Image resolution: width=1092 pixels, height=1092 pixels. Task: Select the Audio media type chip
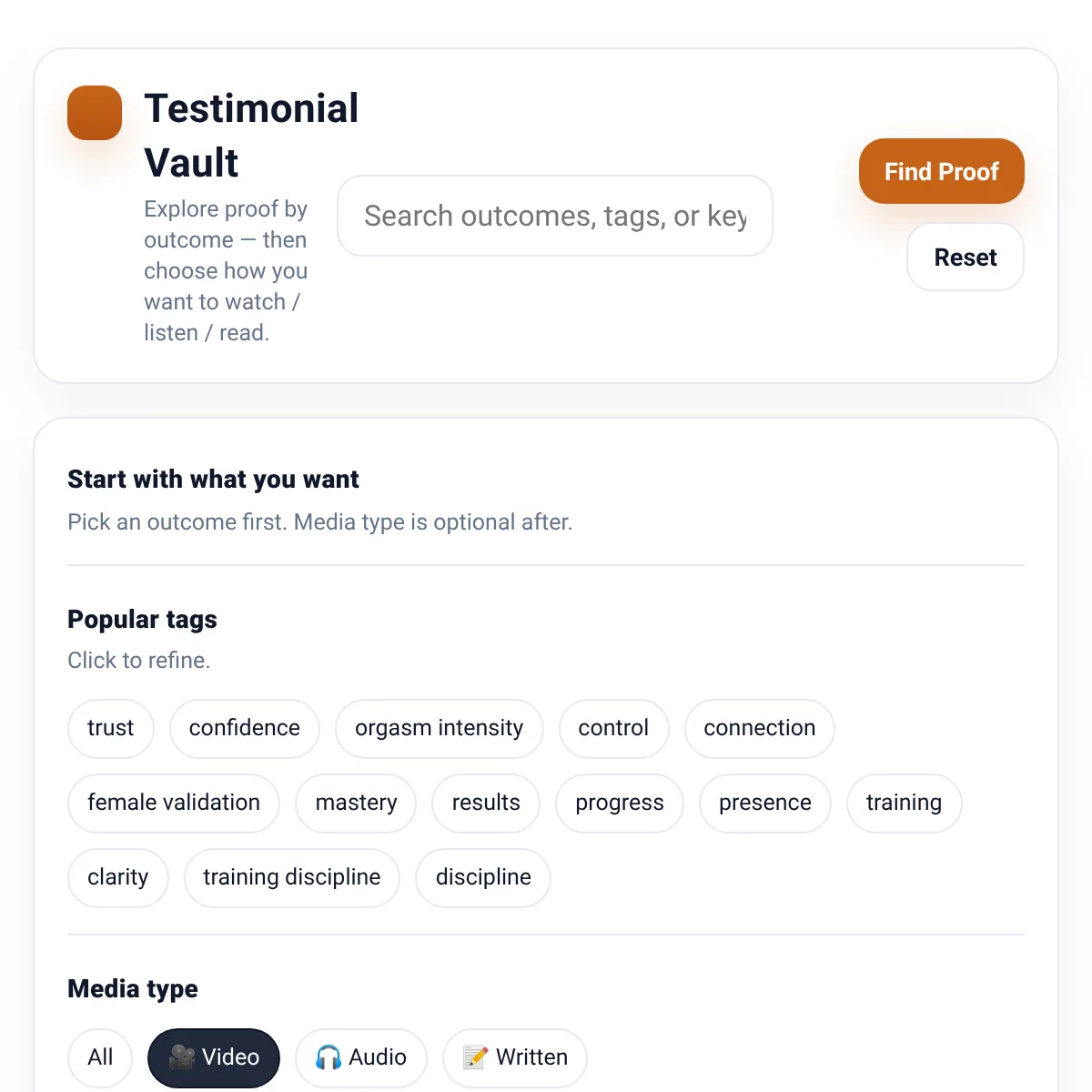click(x=361, y=1057)
